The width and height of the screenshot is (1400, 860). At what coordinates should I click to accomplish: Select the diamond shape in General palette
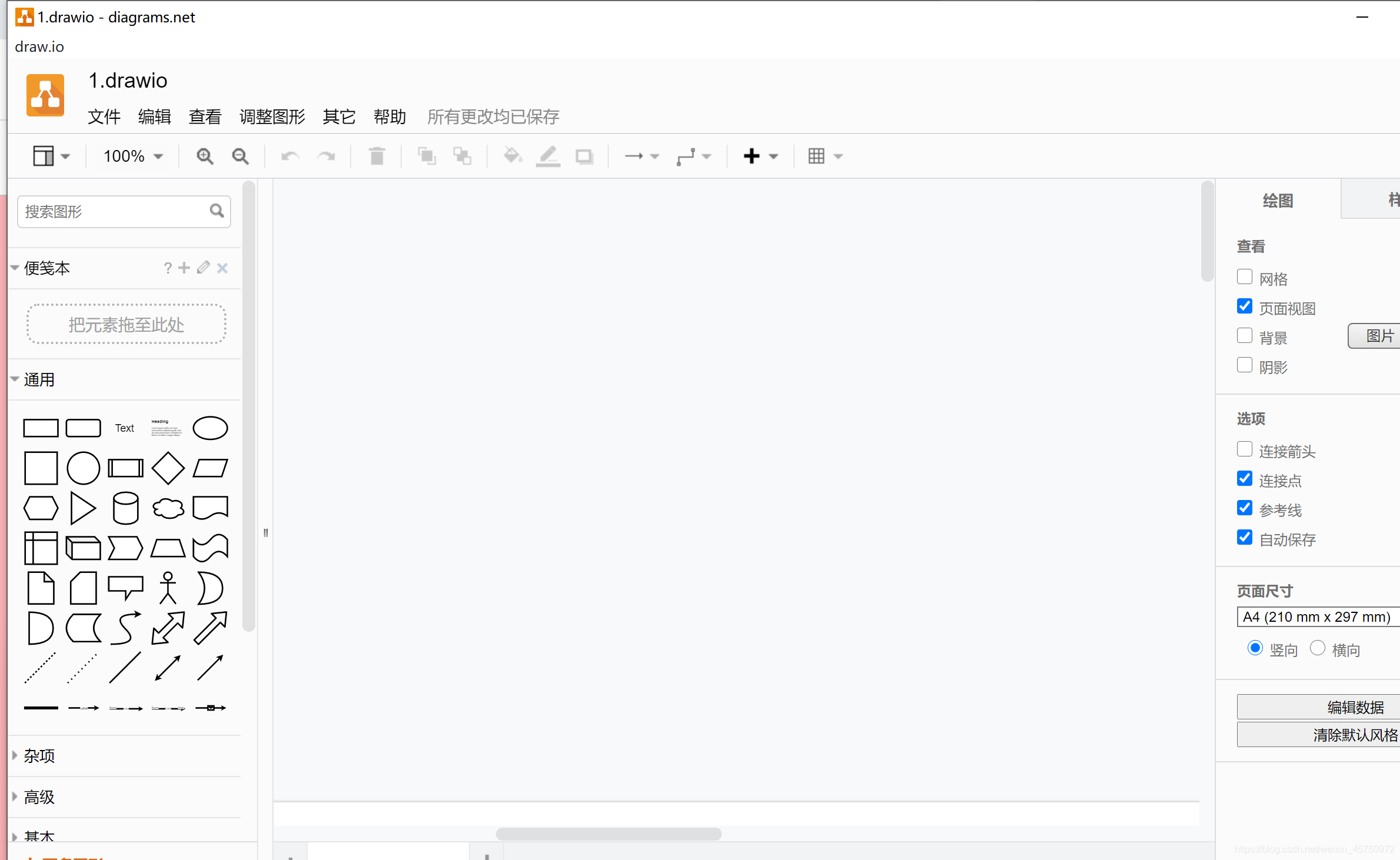point(168,468)
